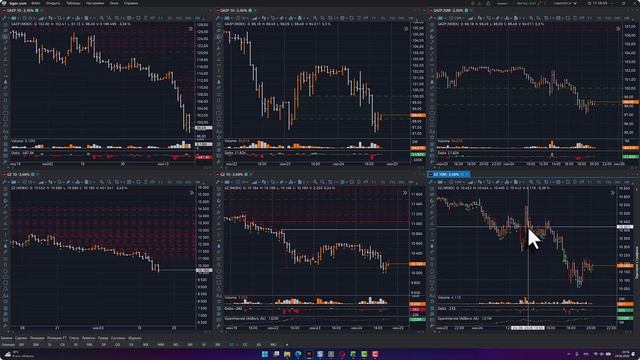640x360 pixels.
Task: Click the crosshair time label on GZ 10M axis
Action: click(528, 328)
